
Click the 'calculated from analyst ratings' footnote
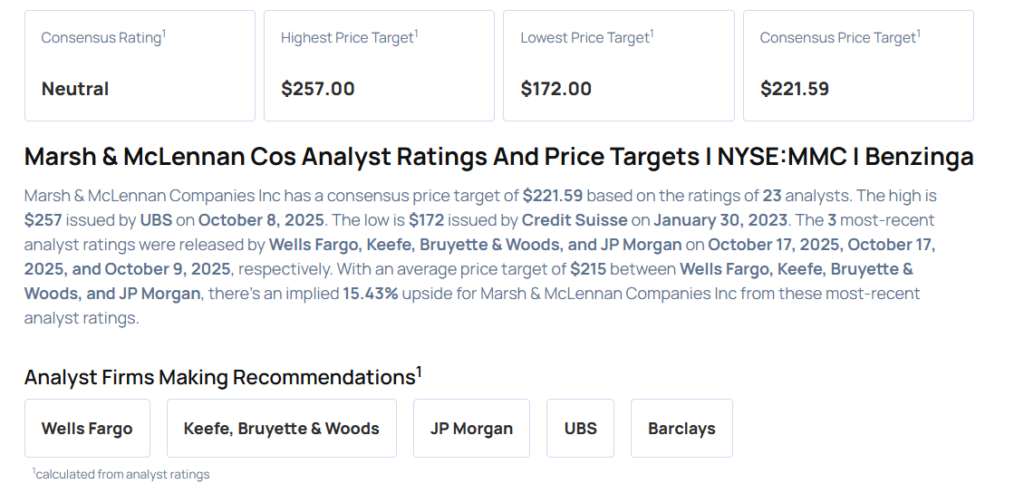pos(121,474)
